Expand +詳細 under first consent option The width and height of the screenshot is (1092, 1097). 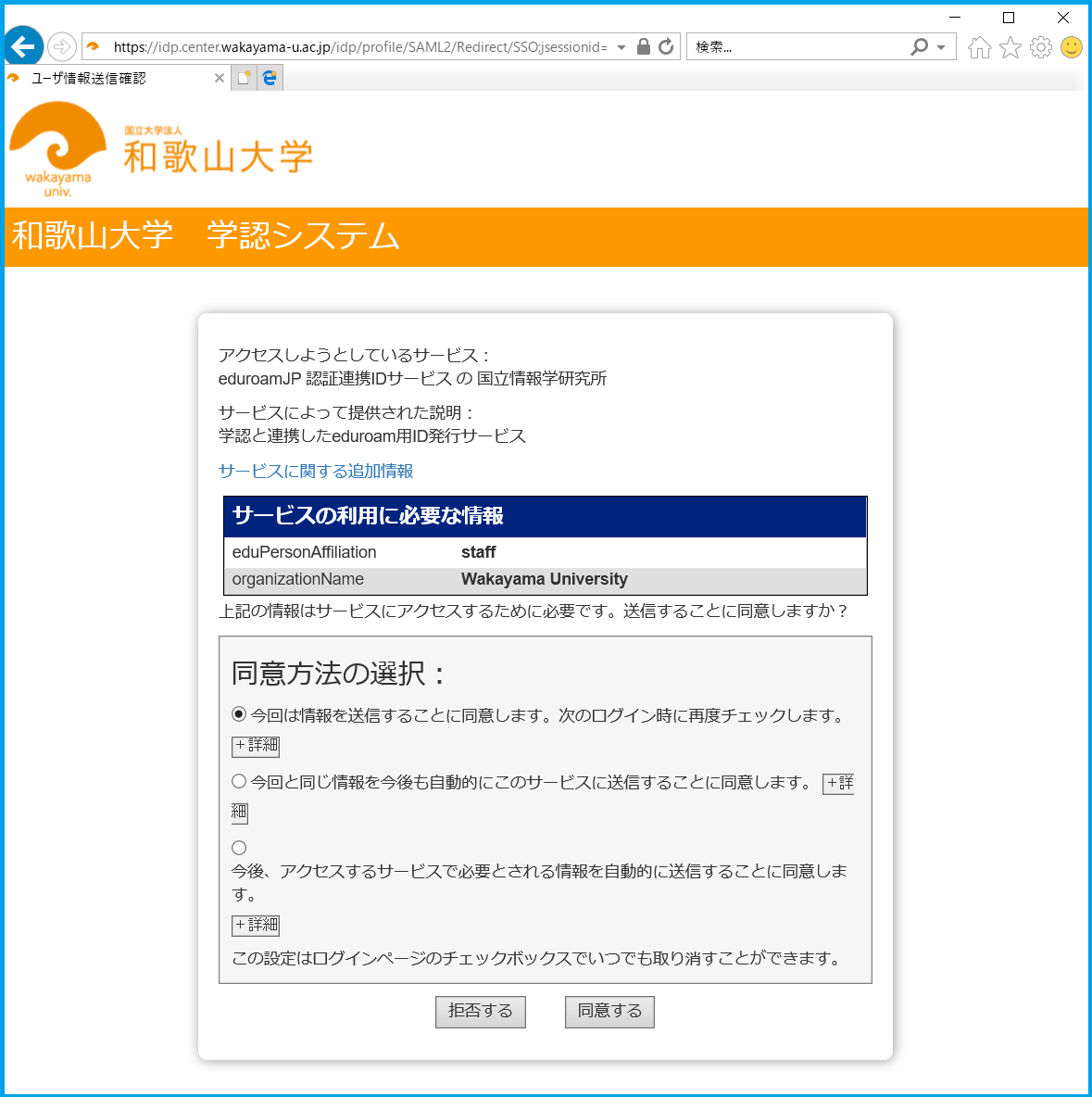(x=256, y=746)
